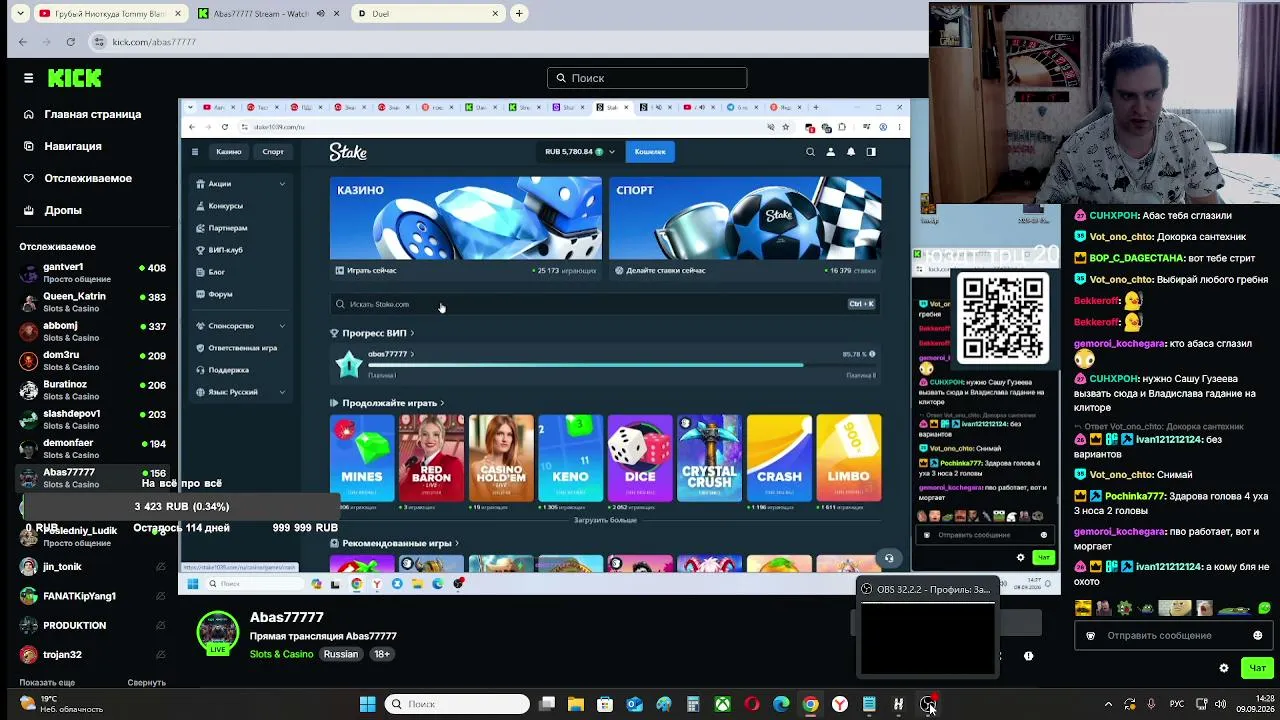
Task: Open Kick chat settings gear
Action: tap(1223, 668)
